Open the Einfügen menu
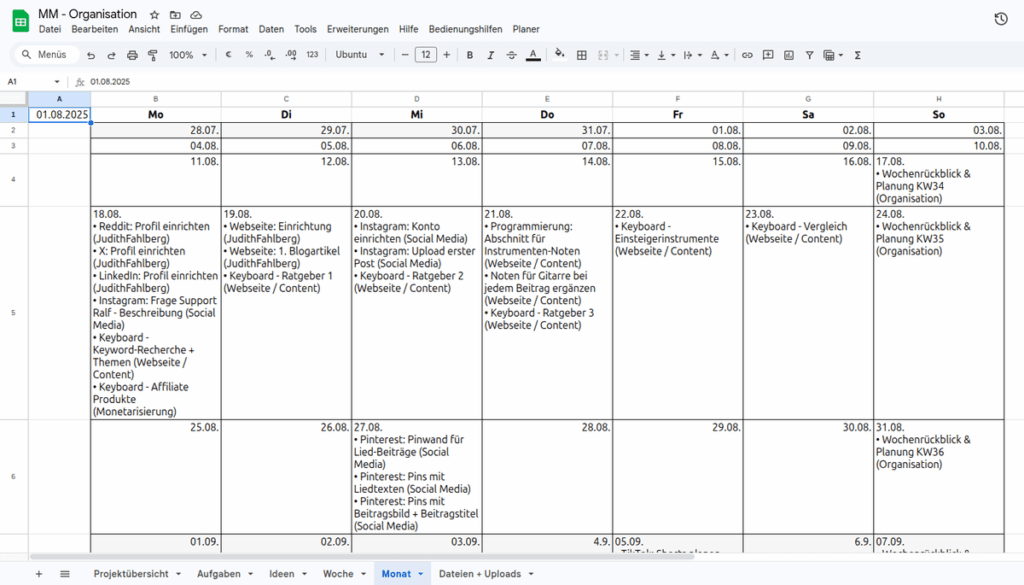This screenshot has width=1024, height=585. (189, 29)
